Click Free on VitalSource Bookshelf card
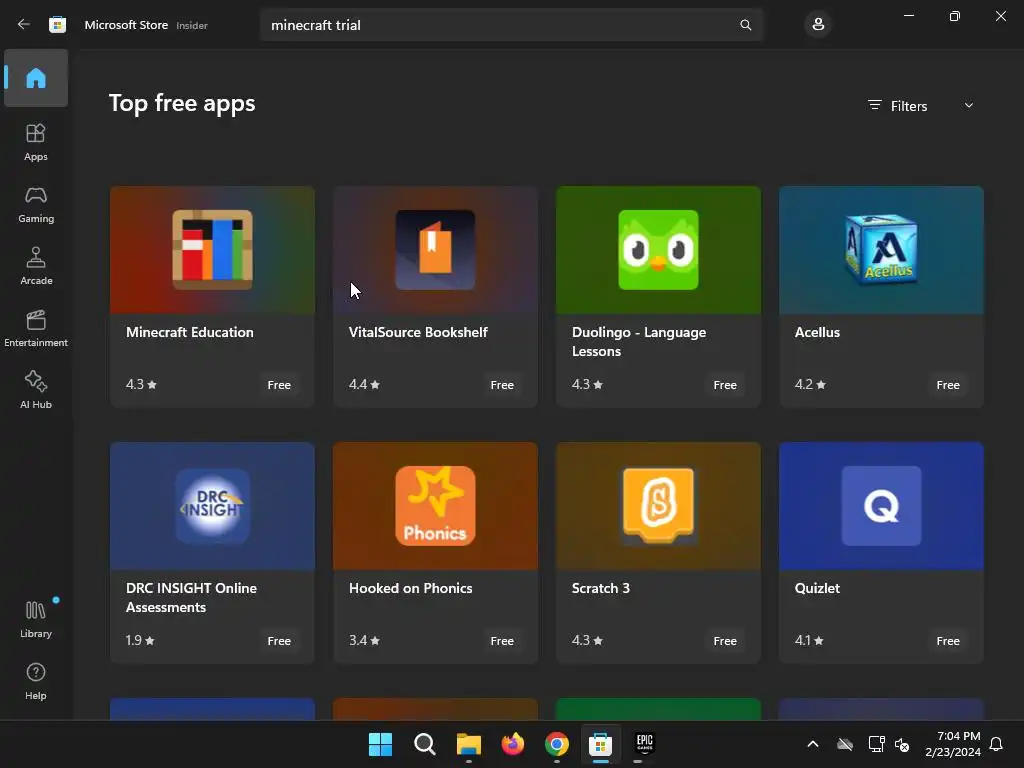The image size is (1024, 768). 502,385
